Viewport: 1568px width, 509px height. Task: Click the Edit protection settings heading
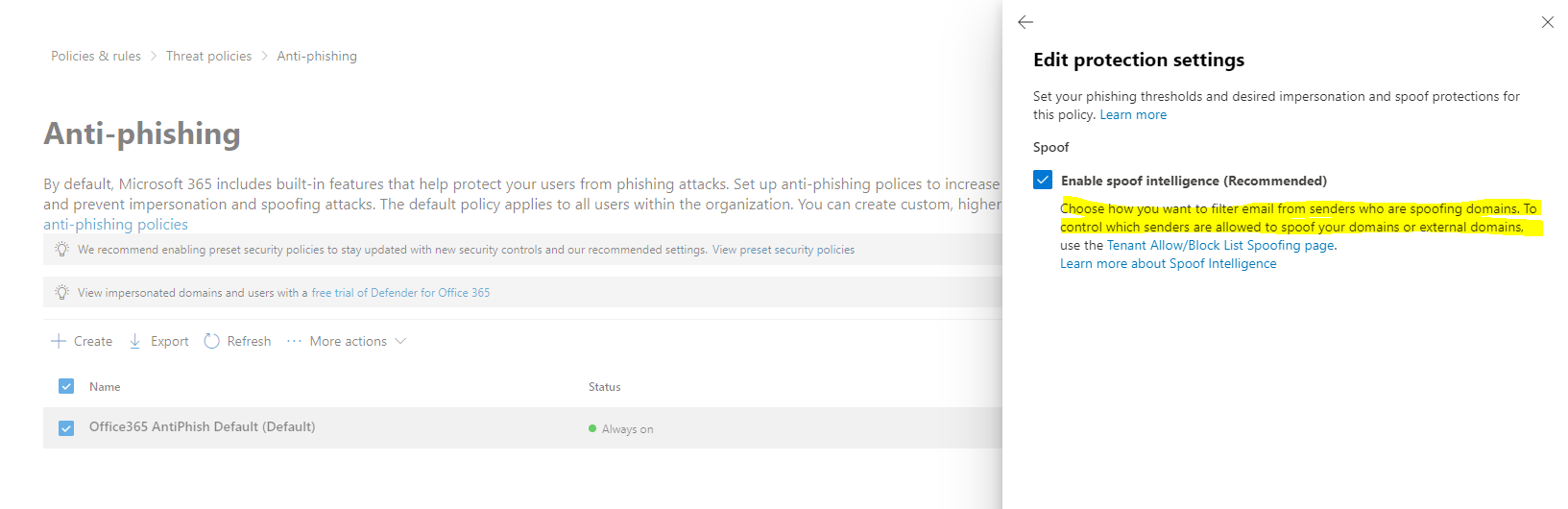click(x=1139, y=60)
